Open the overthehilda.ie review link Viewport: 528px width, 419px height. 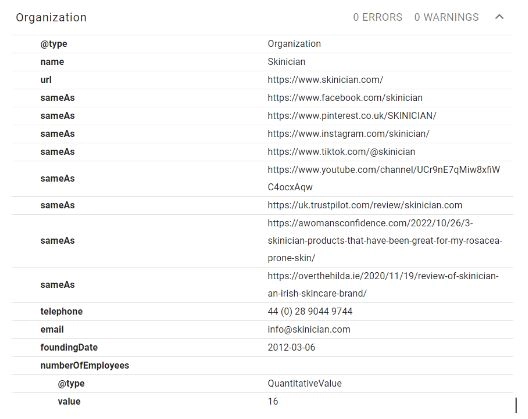point(383,285)
